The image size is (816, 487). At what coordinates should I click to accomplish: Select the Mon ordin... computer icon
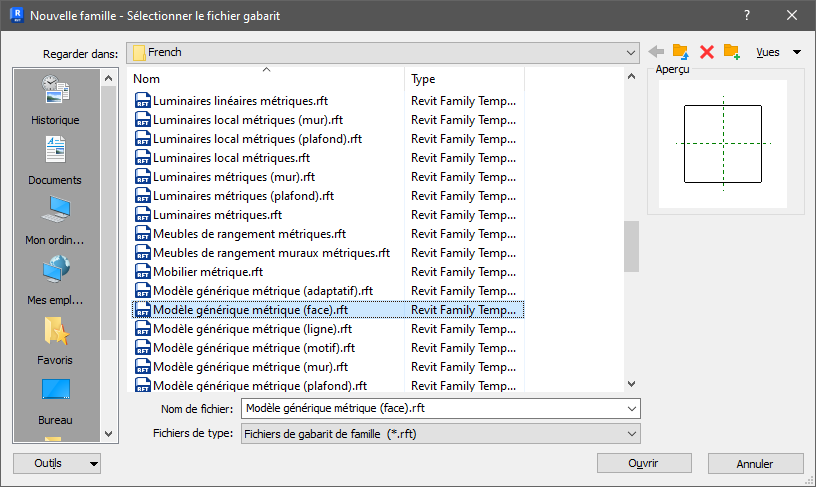[55, 221]
